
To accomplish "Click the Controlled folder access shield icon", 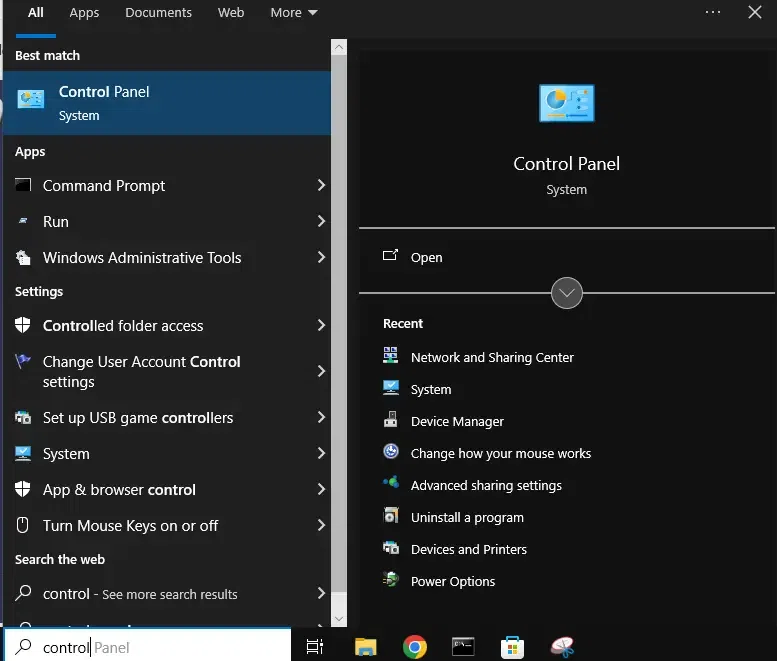I will coord(23,325).
